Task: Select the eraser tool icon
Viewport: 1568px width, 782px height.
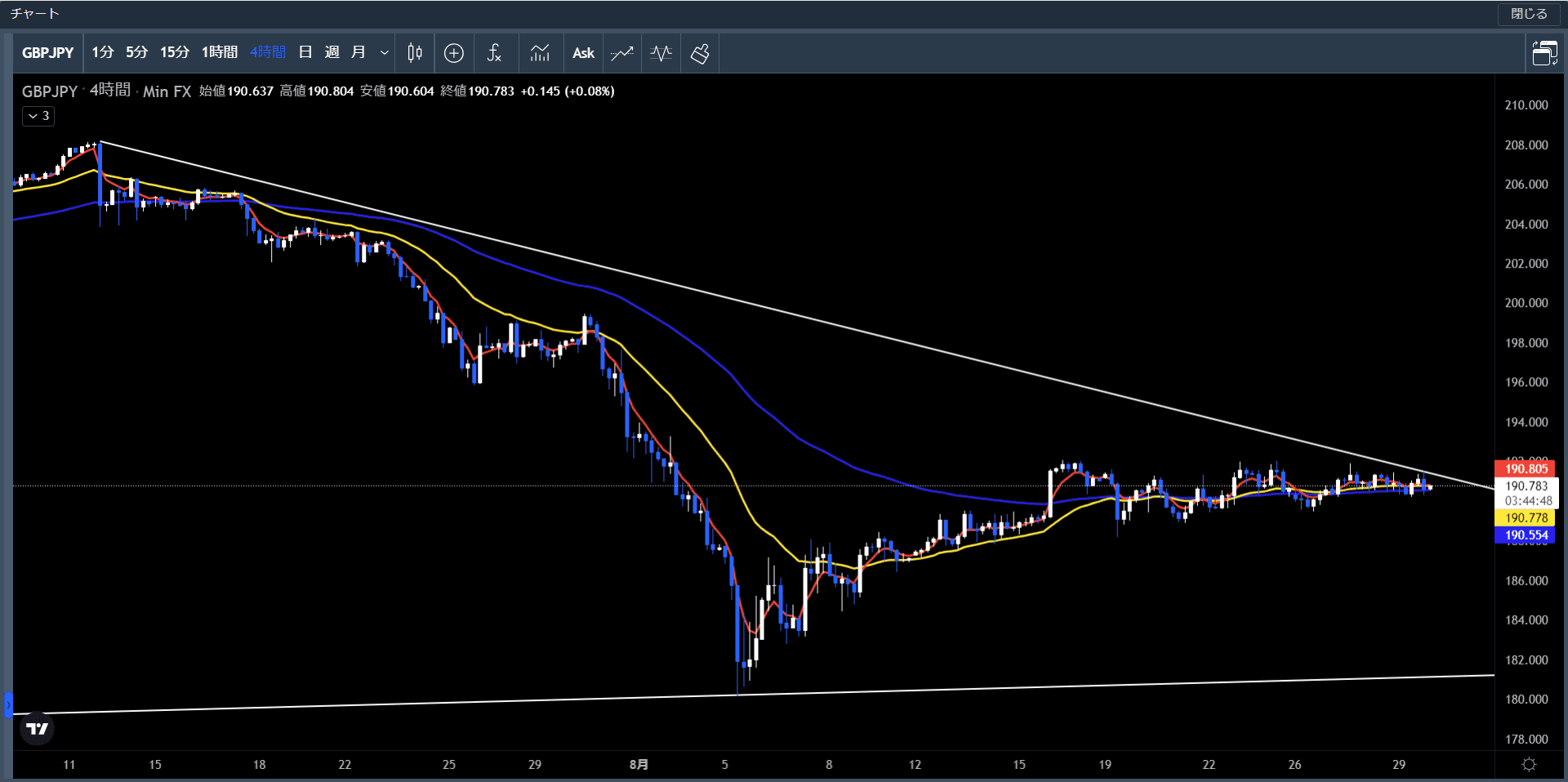Action: click(x=700, y=53)
